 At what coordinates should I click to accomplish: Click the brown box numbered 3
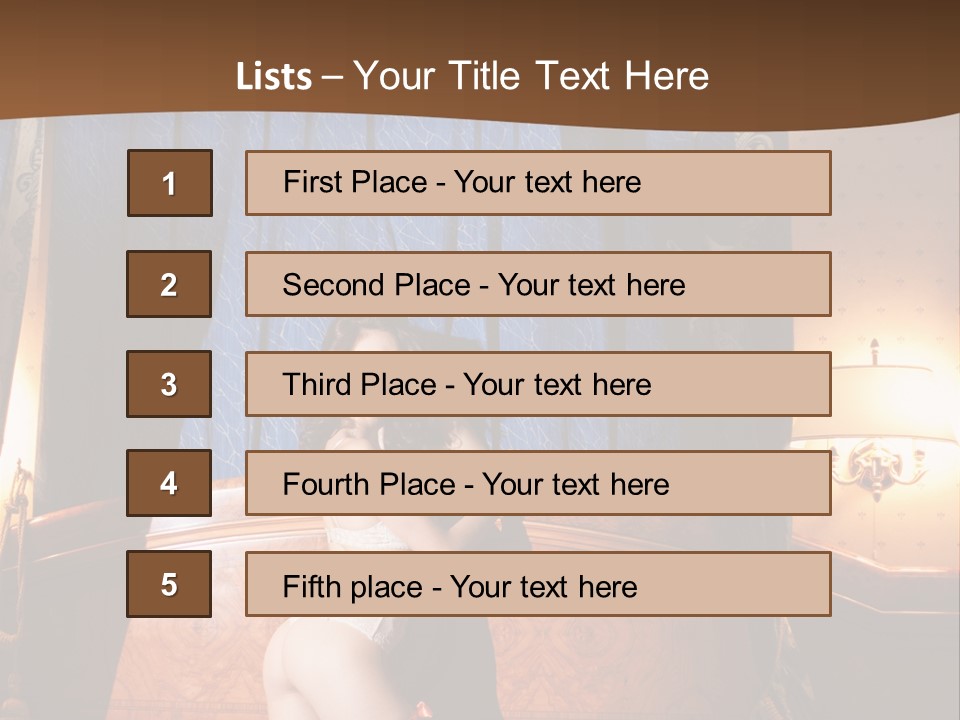pos(169,384)
